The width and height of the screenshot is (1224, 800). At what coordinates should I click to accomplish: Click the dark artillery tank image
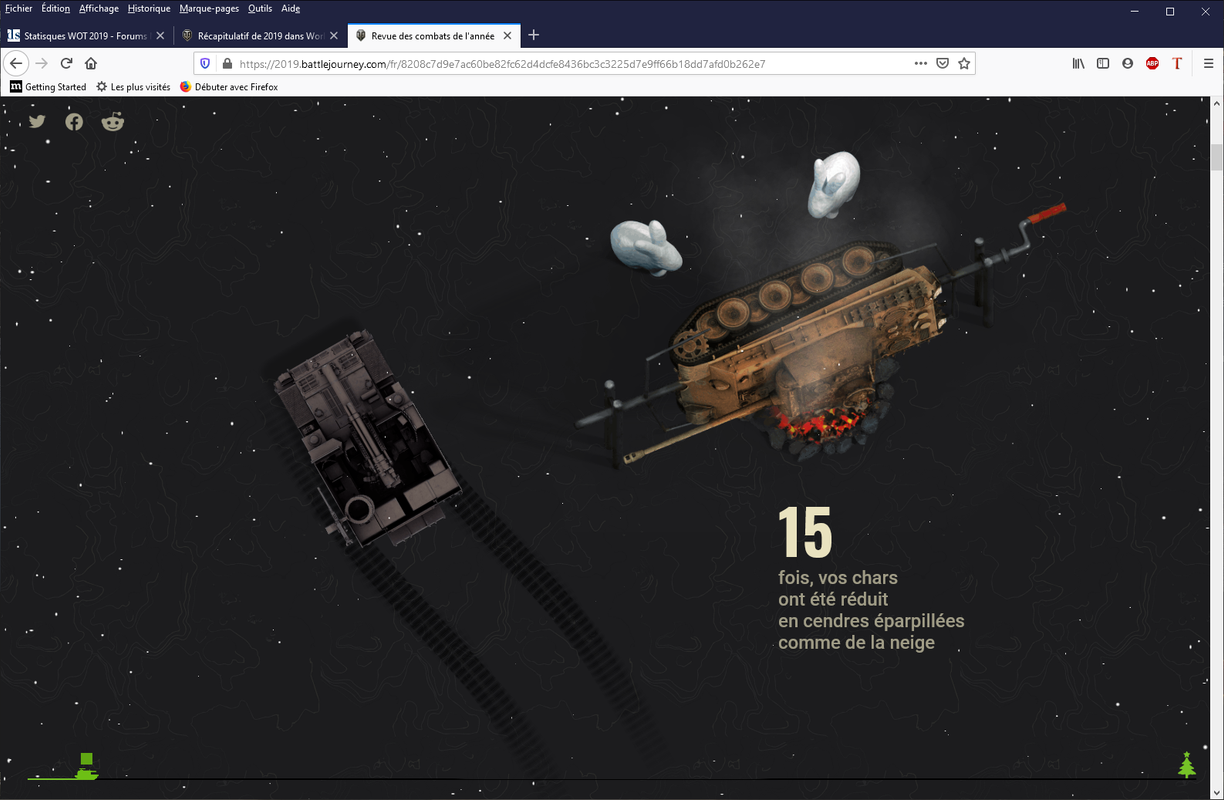pos(367,440)
